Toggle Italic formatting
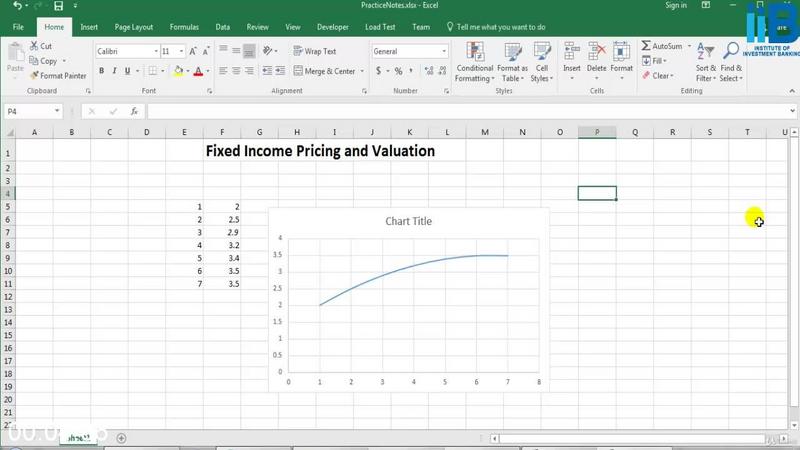This screenshot has height=450, width=800. (114, 71)
